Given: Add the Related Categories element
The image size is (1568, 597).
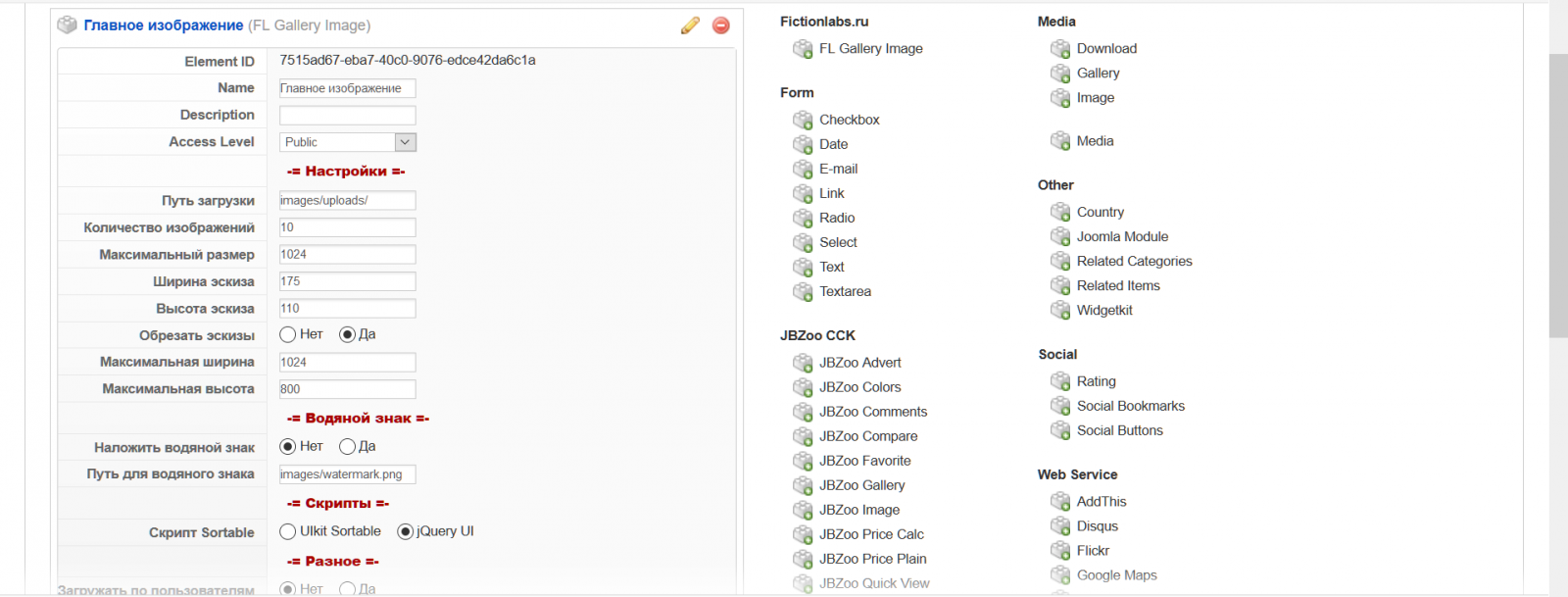Looking at the screenshot, I should coord(1134,261).
